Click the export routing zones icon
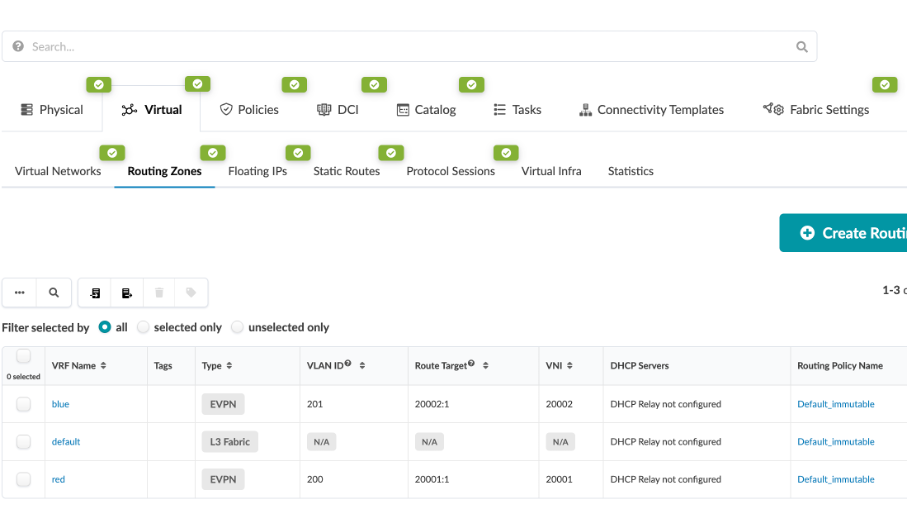This screenshot has width=908, height=516. tap(127, 293)
